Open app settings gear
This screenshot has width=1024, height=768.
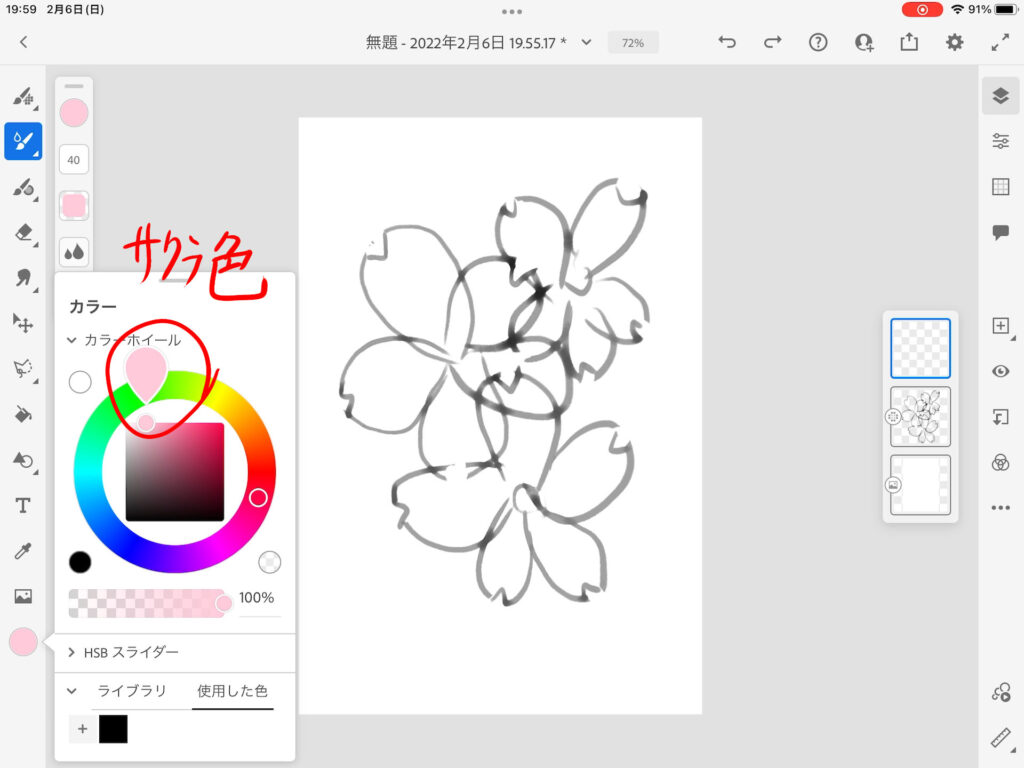coord(955,42)
